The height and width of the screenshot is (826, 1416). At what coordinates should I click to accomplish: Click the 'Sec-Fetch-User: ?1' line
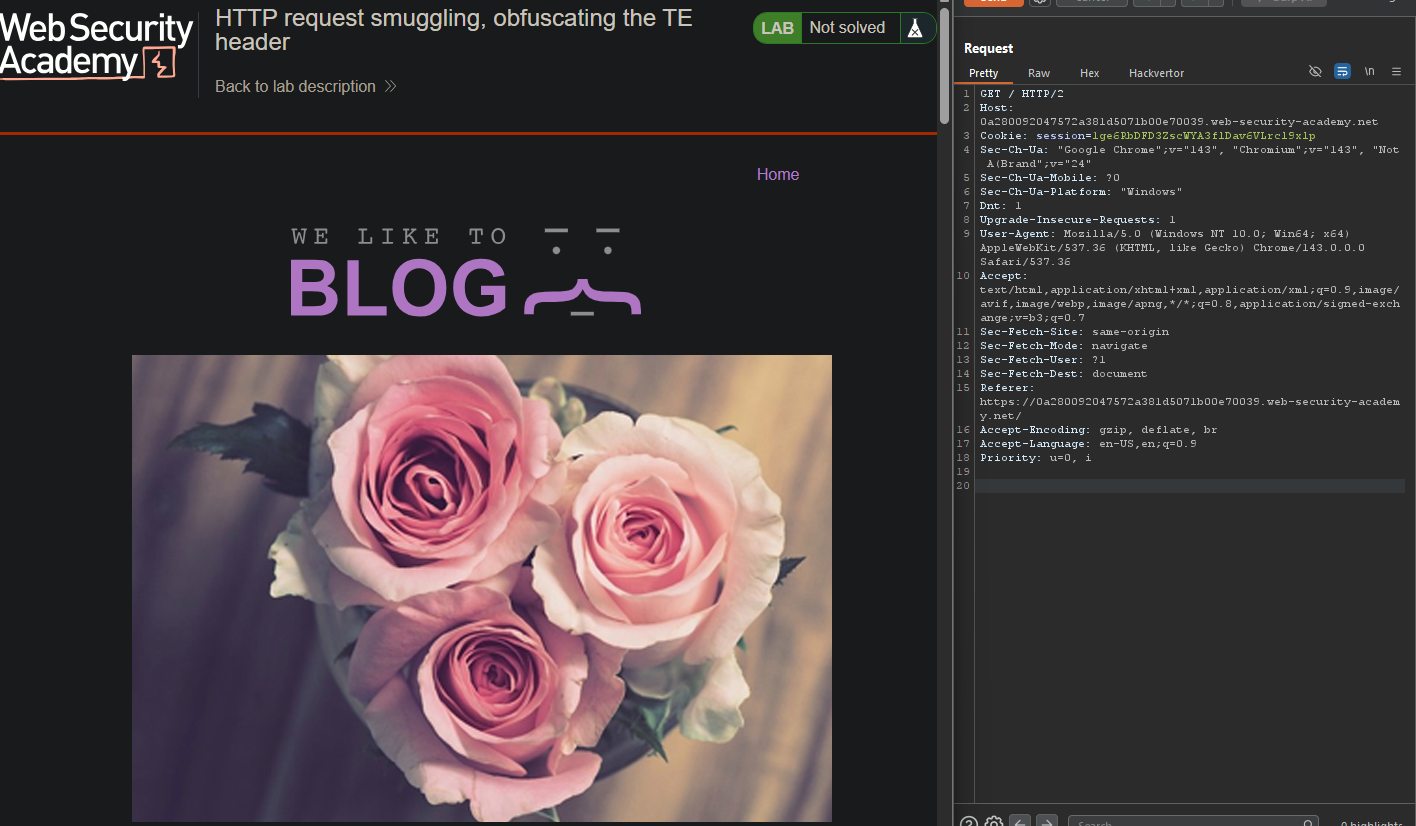[x=1043, y=359]
